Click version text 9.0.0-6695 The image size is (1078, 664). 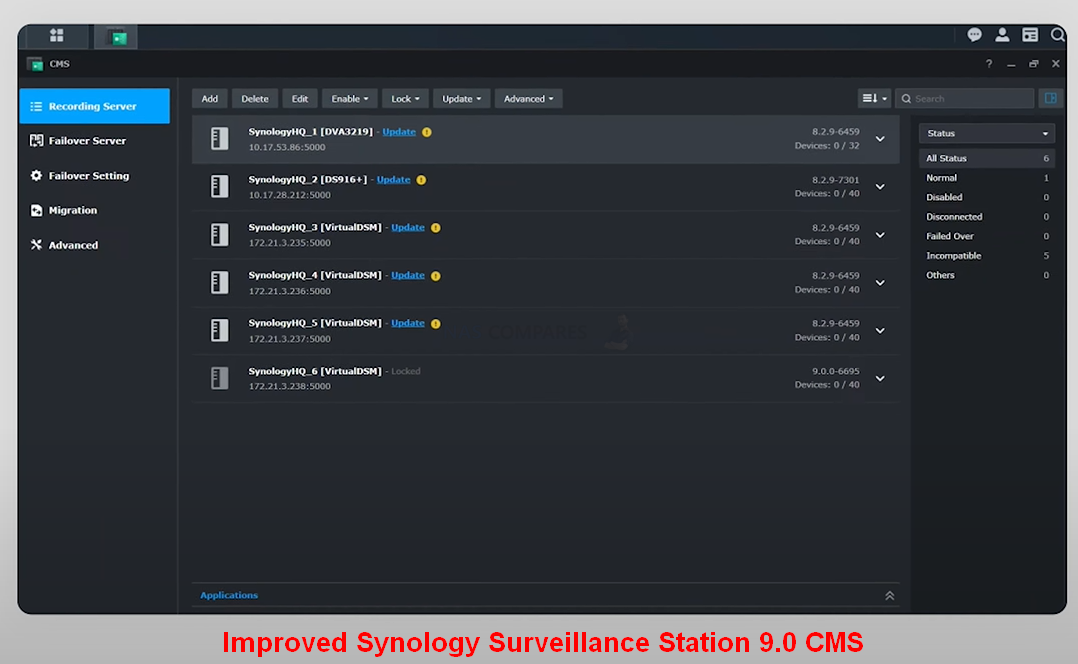click(835, 371)
